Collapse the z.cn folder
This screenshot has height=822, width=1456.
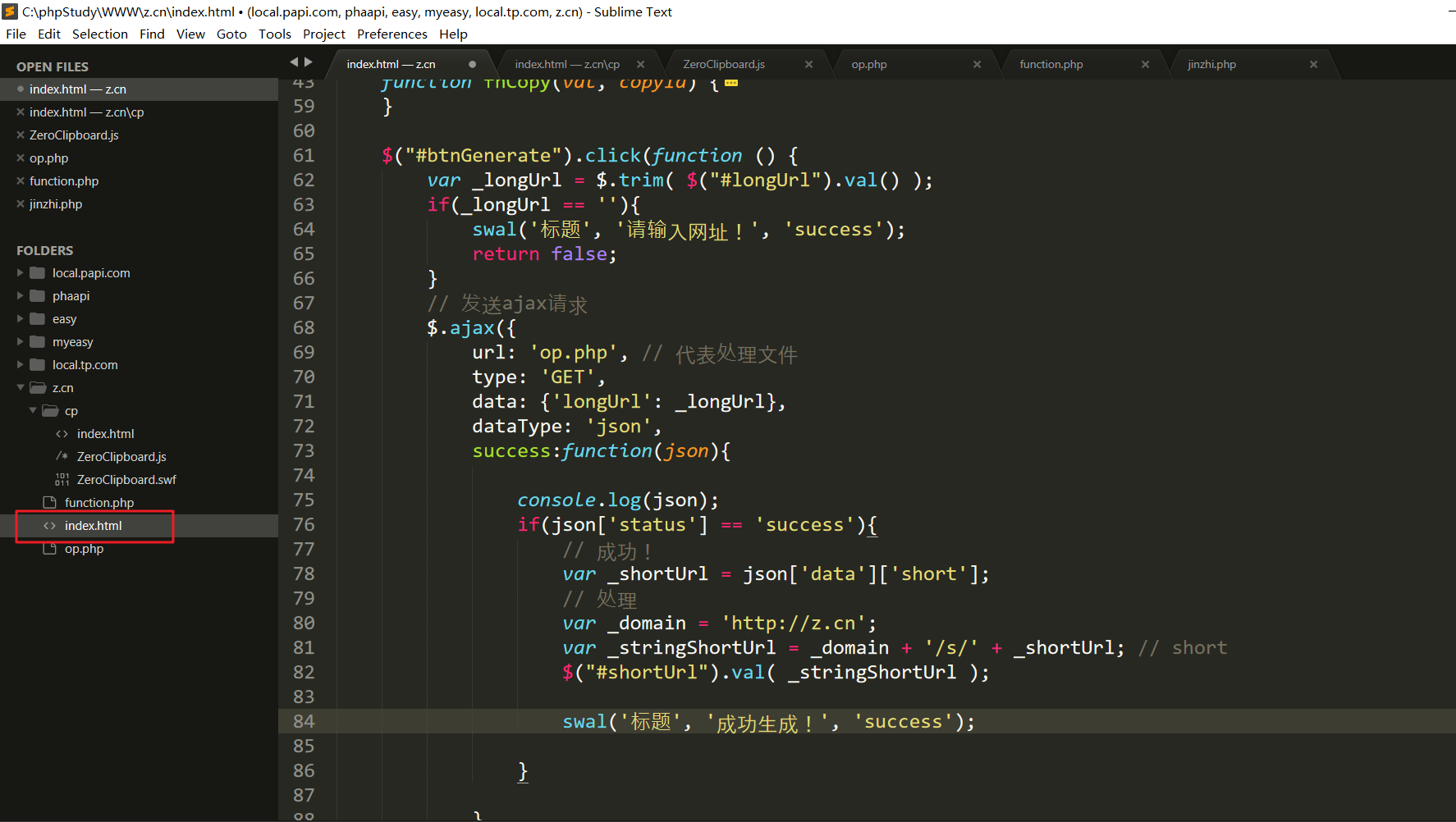click(21, 388)
